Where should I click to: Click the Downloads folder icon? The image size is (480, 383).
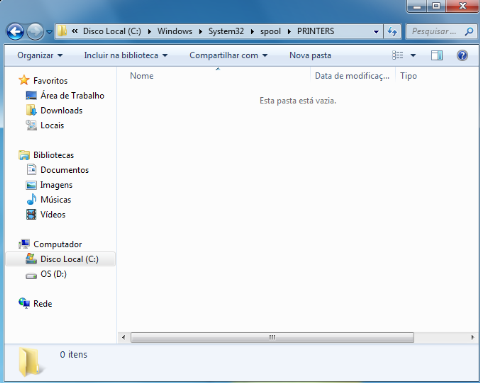(x=31, y=110)
